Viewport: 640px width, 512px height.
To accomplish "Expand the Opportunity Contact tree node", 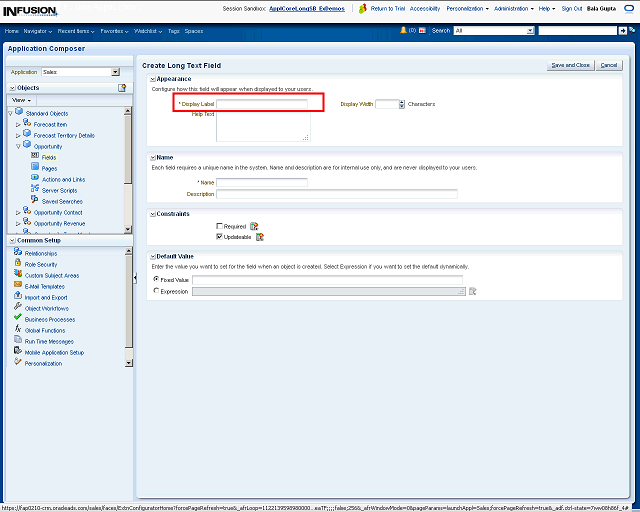I will point(18,212).
